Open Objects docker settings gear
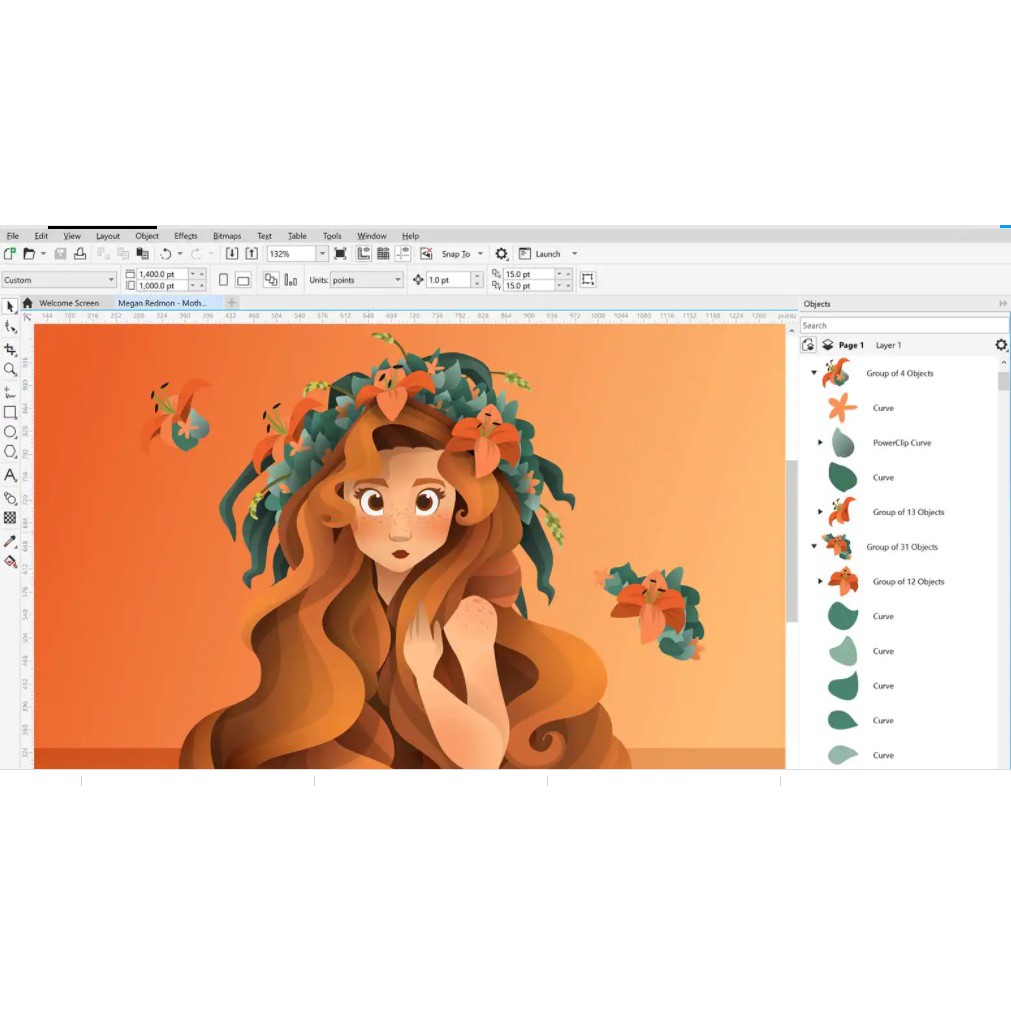The image size is (1011, 1011). (1000, 345)
